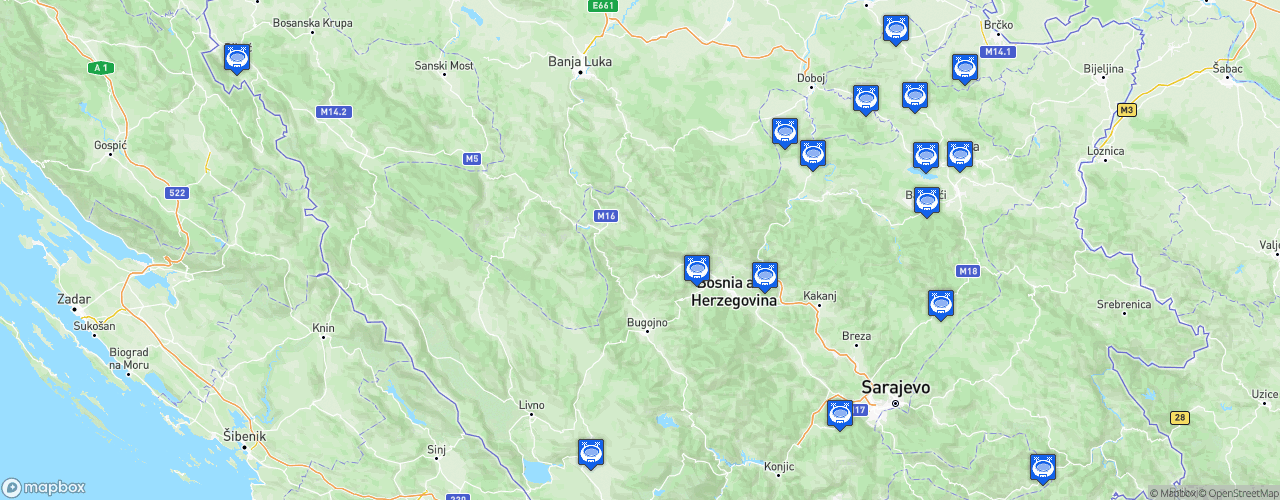The width and height of the screenshot is (1280, 500).
Task: Click the stadium marker above Kakanj
Action: (x=765, y=277)
